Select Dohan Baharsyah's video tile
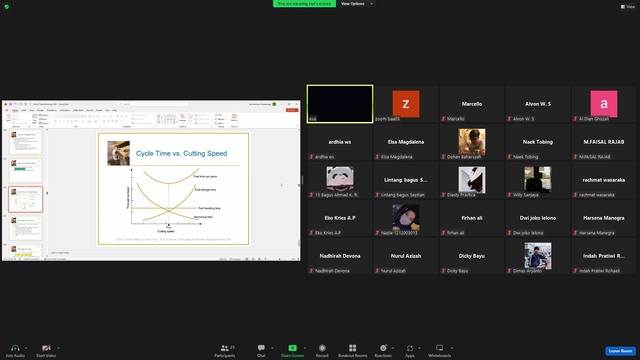 tap(472, 142)
